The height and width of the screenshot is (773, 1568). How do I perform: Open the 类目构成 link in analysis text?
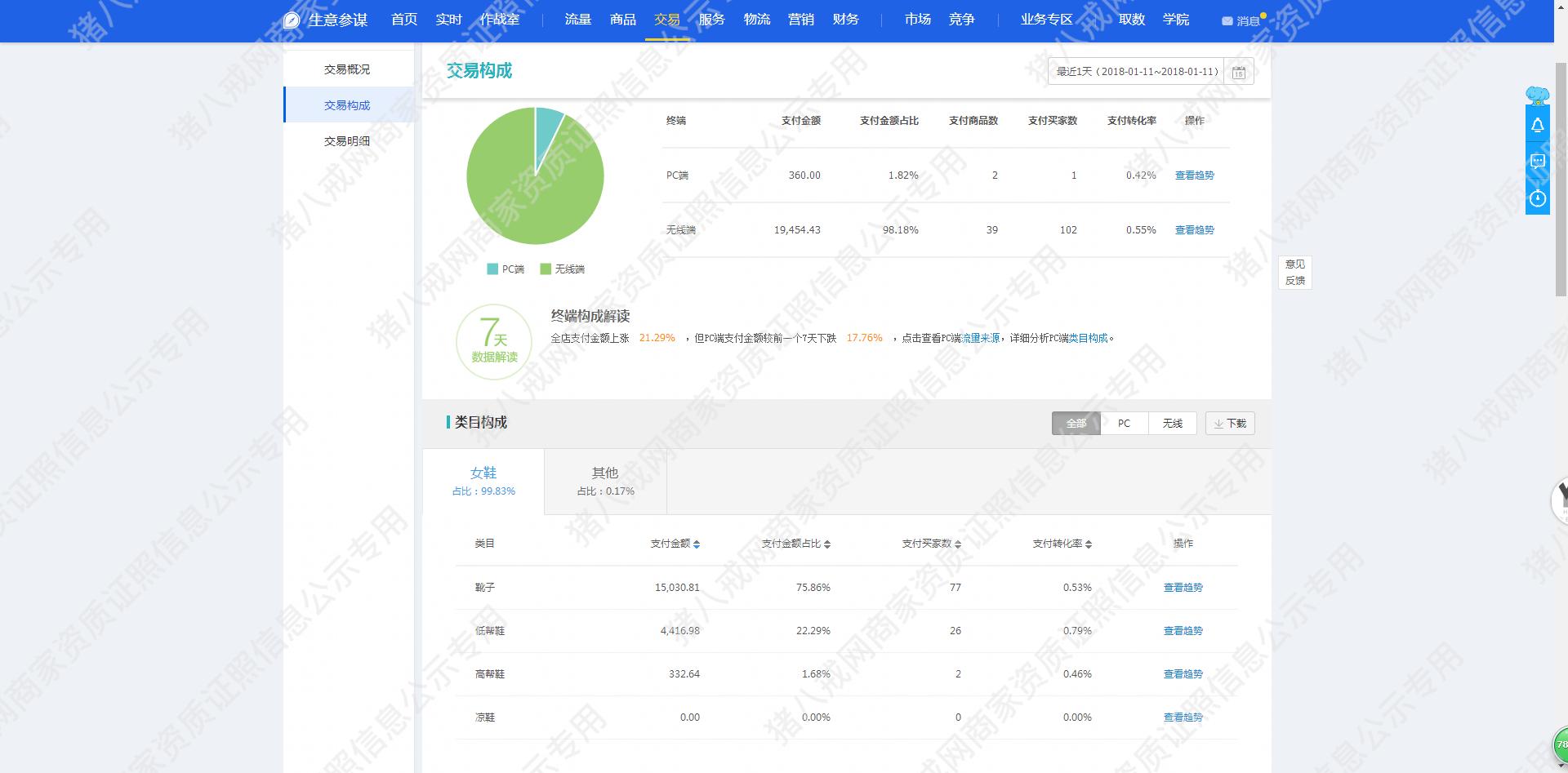click(x=1089, y=338)
